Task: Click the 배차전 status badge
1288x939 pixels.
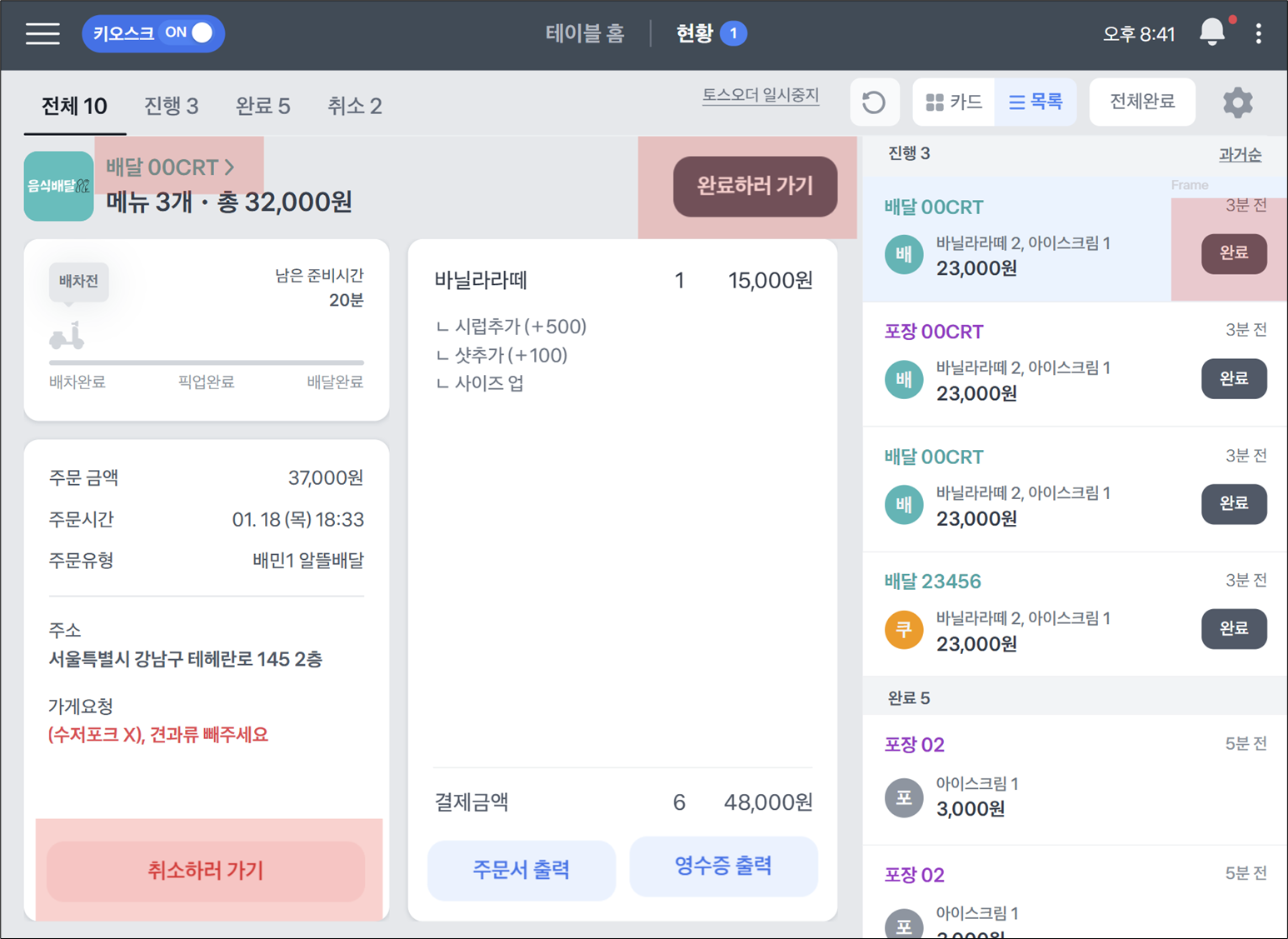Action: click(x=78, y=282)
